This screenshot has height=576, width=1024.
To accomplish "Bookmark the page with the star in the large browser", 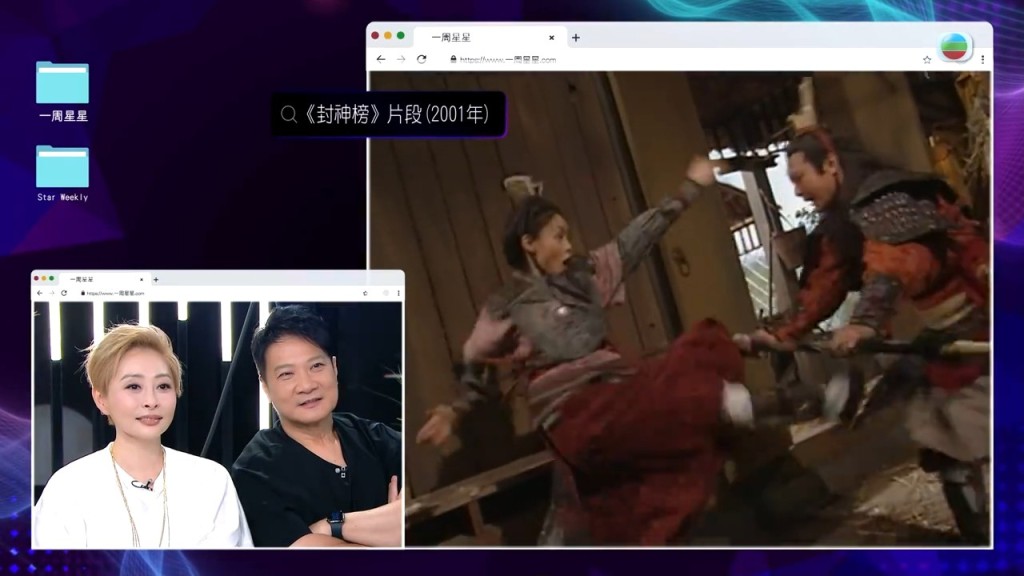I will [x=927, y=59].
